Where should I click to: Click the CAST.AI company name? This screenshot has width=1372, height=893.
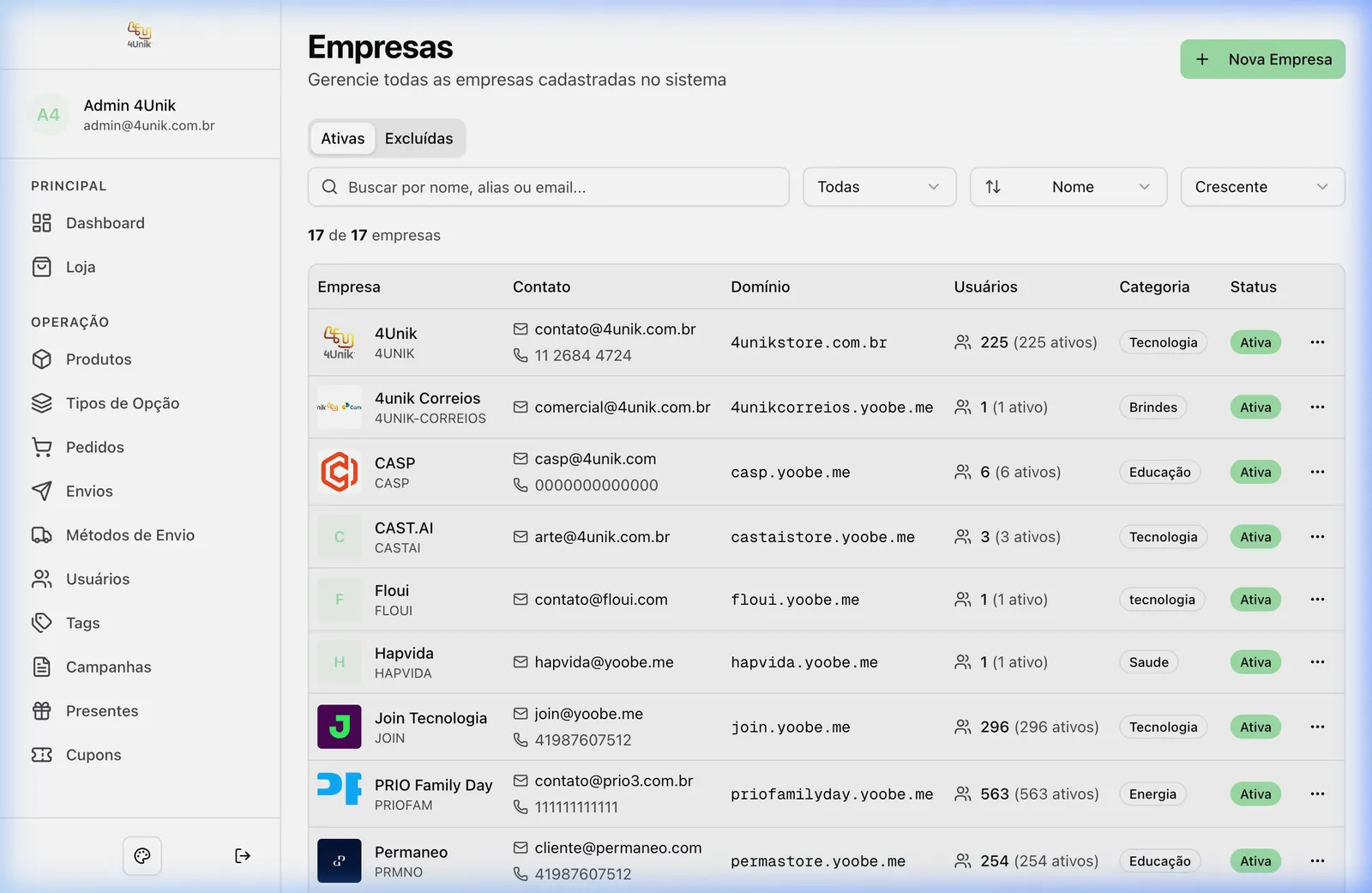pos(404,528)
